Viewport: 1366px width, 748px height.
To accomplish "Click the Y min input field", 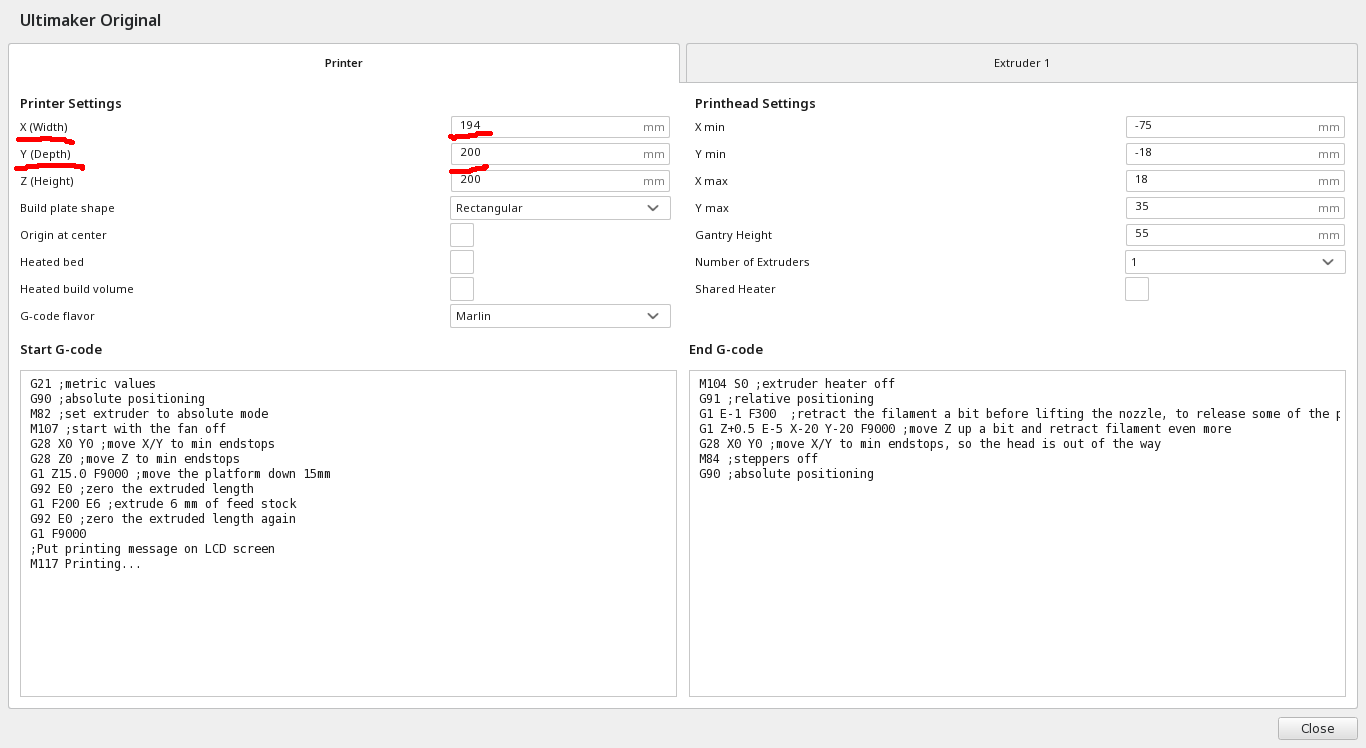I will (1222, 154).
